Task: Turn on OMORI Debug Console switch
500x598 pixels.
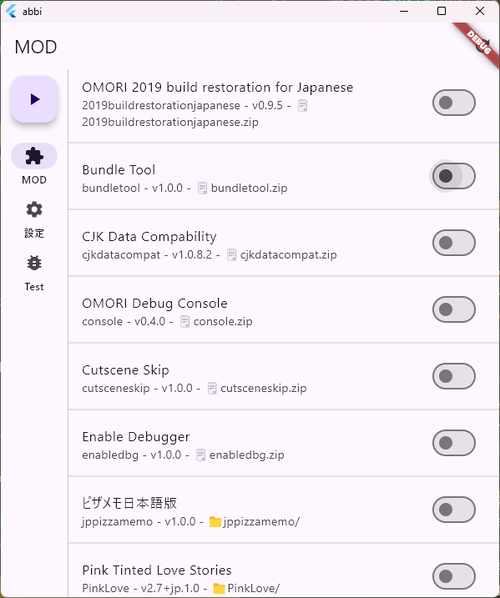Action: [454, 309]
